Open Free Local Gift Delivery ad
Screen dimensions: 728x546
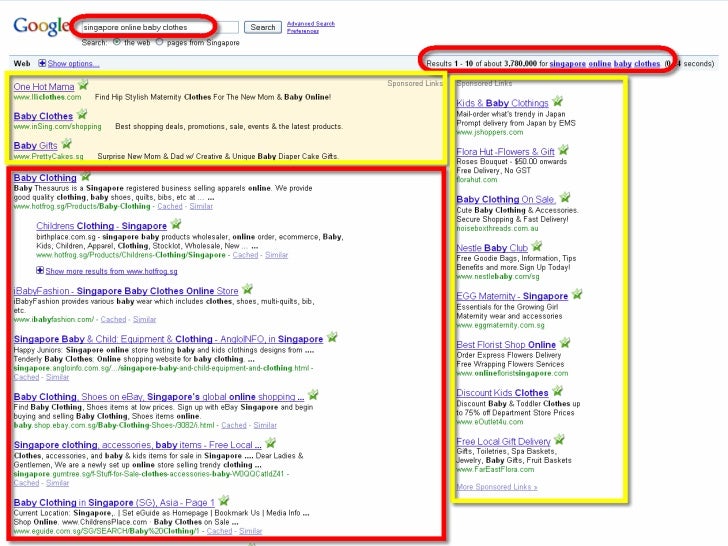point(503,442)
